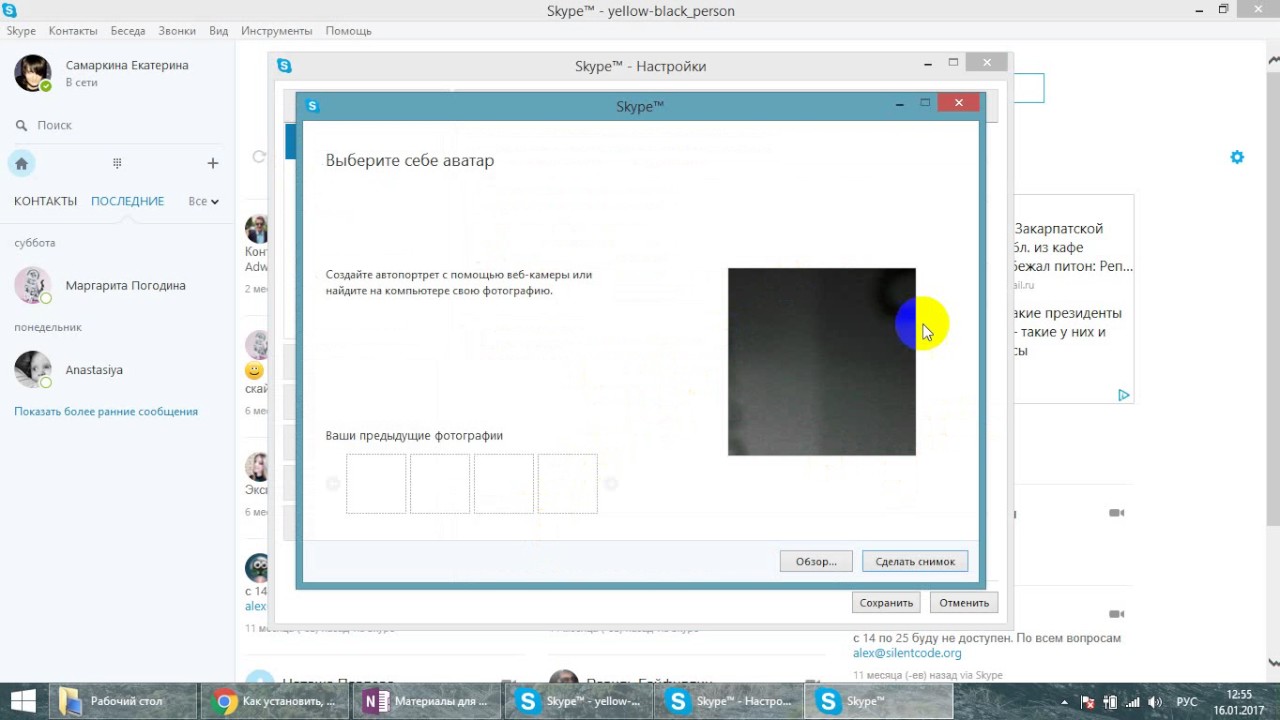The image size is (1280, 720).
Task: Click Отменить in the settings window
Action: 964,603
